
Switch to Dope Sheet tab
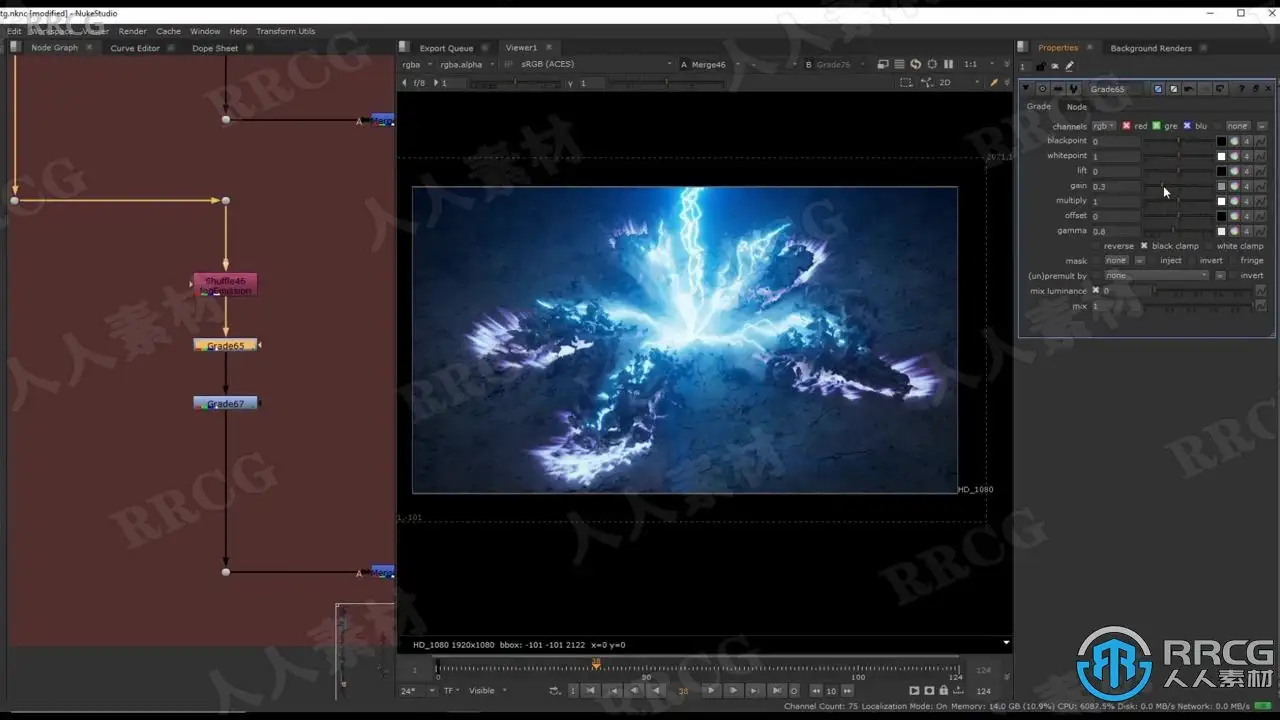(215, 48)
